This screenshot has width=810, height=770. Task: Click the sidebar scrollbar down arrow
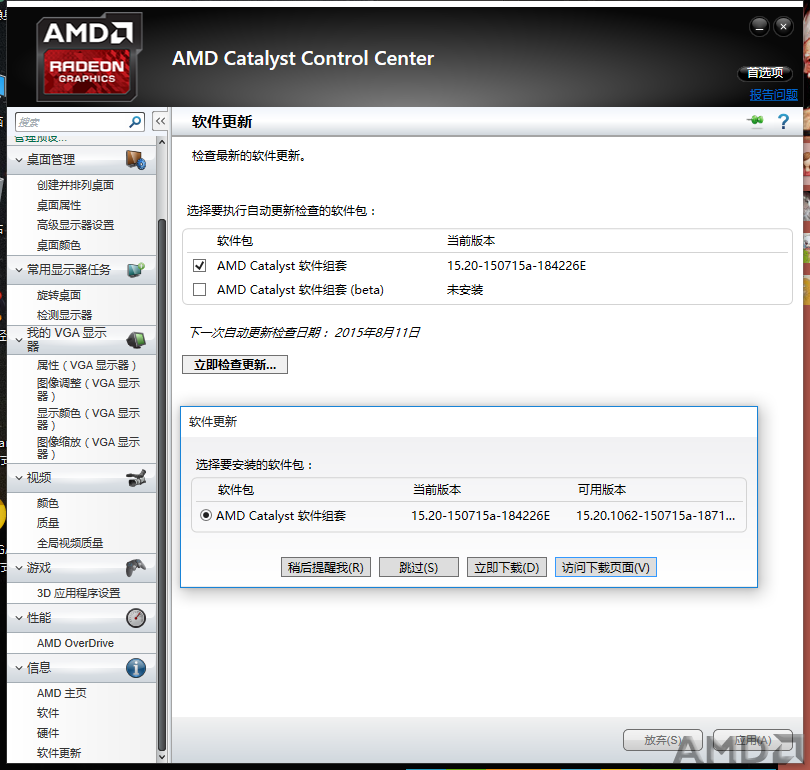[x=162, y=757]
